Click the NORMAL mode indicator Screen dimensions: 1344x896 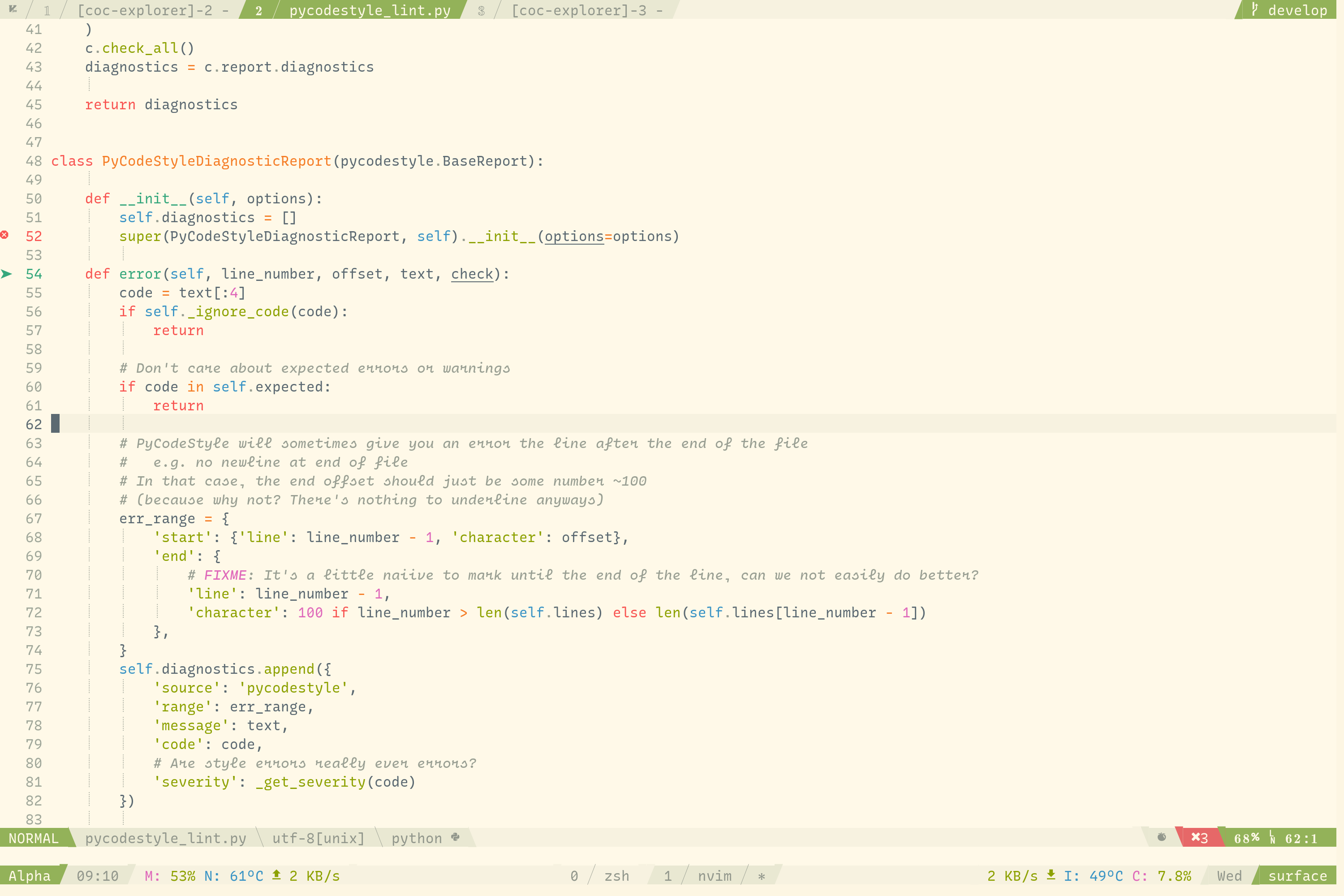click(x=34, y=838)
